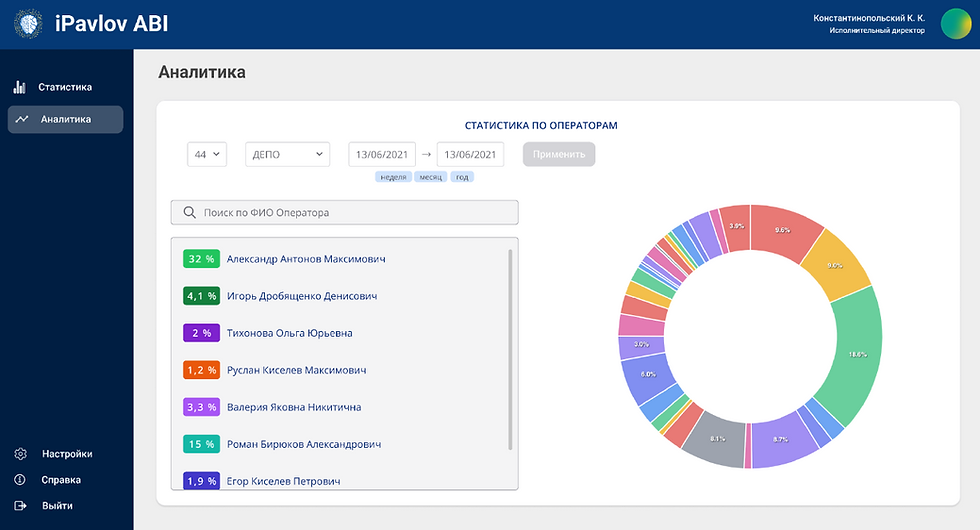Screen dimensions: 980x530
Task: Click the violet 3,3 % badge
Action: [x=201, y=407]
